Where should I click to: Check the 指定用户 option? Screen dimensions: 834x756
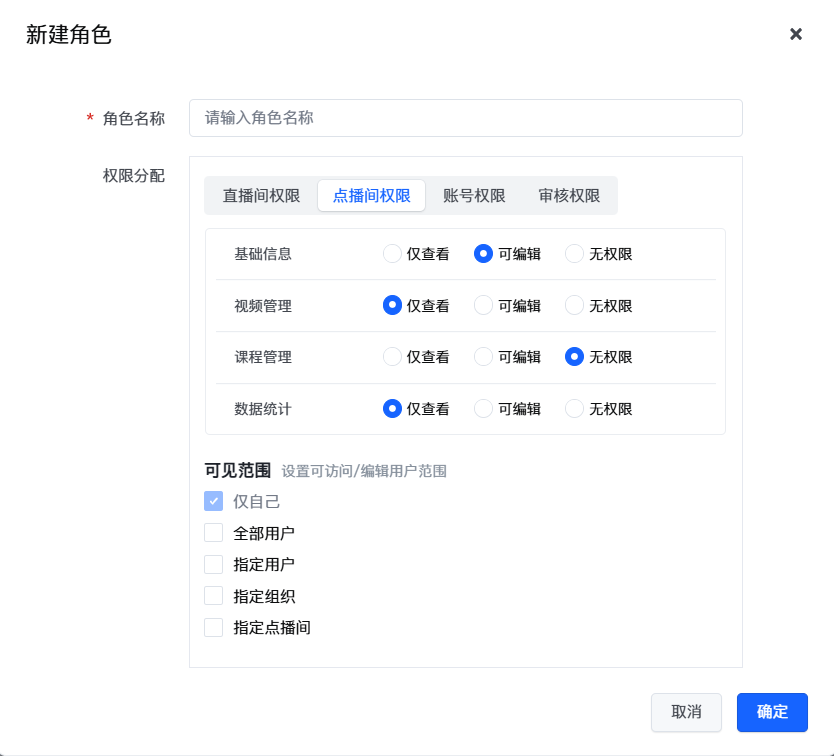point(214,564)
